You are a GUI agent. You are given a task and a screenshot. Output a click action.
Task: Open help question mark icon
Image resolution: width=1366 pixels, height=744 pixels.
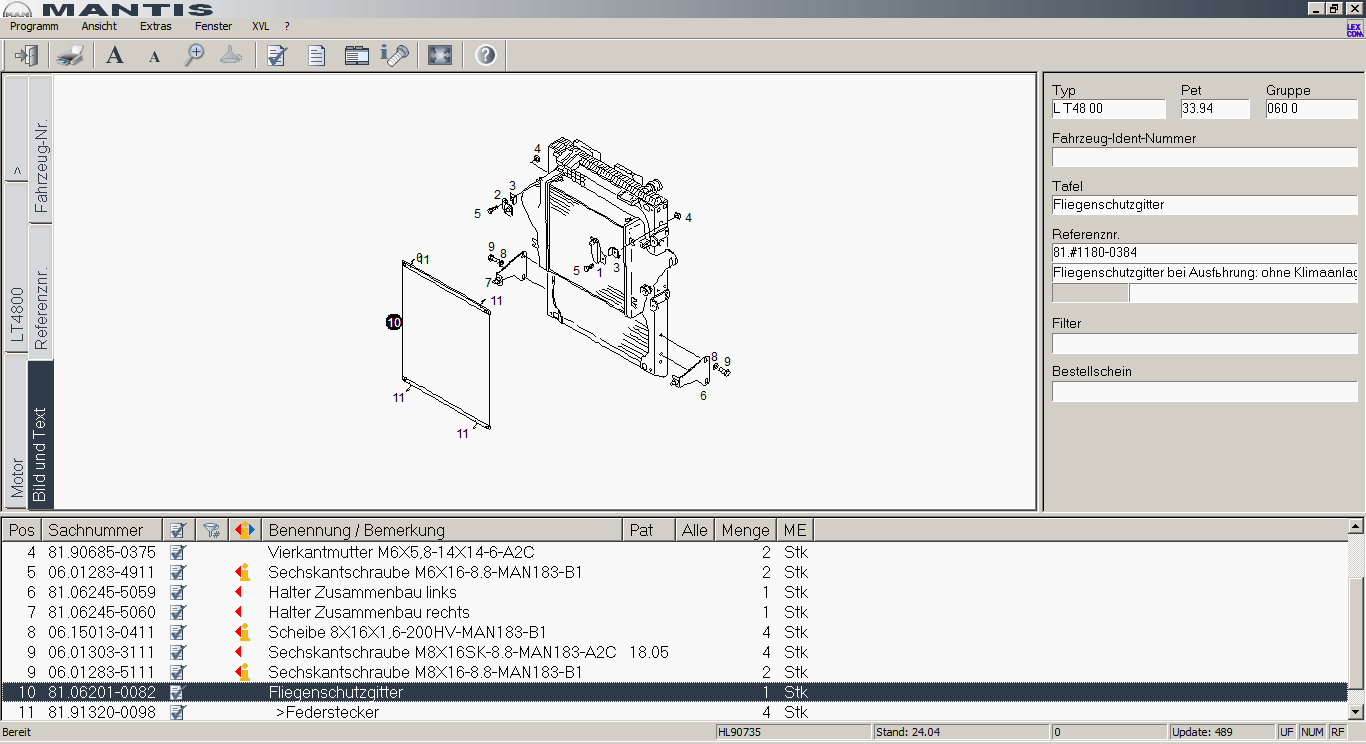click(x=486, y=55)
